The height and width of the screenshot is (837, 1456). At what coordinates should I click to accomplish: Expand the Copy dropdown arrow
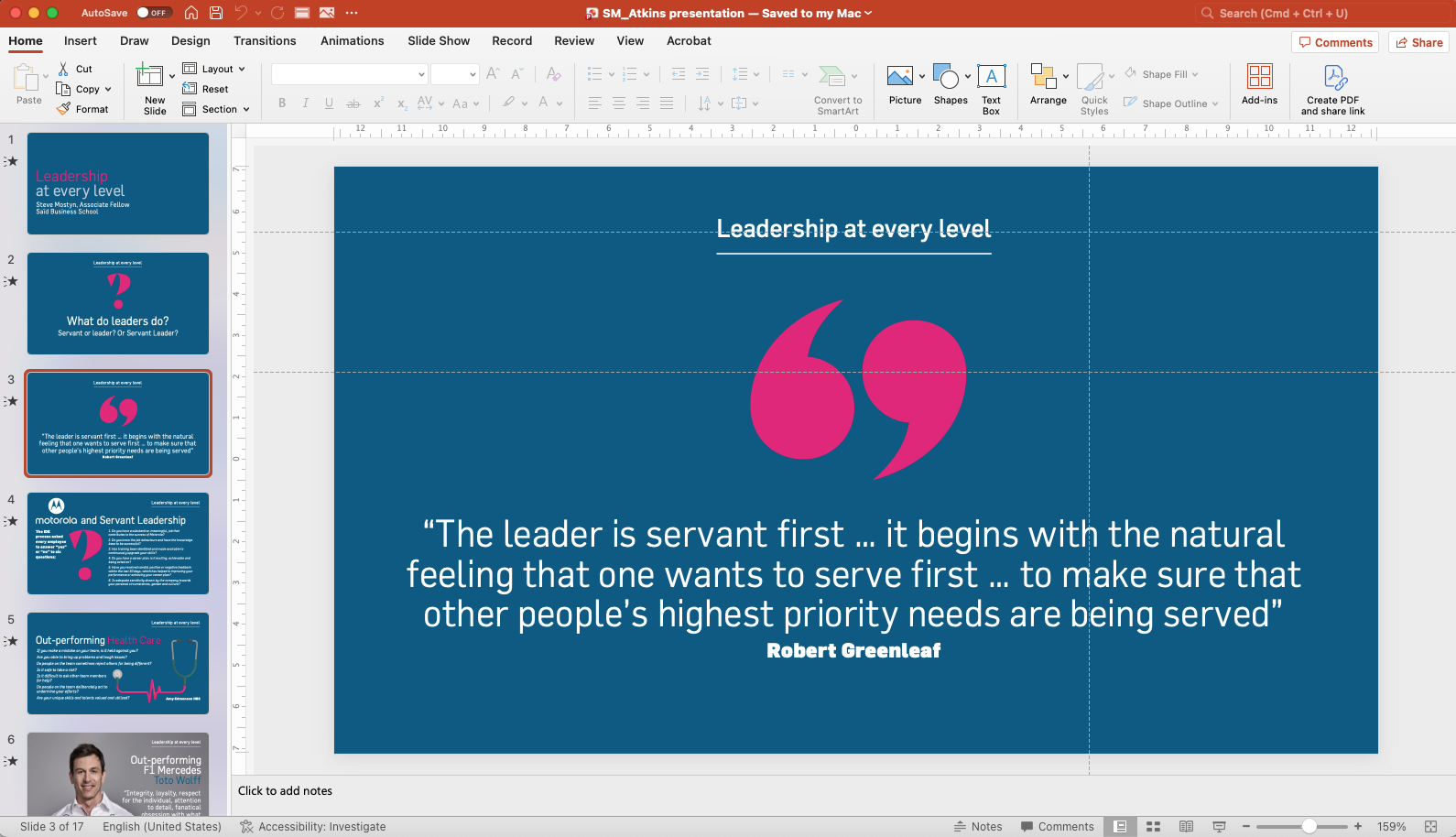[108, 90]
